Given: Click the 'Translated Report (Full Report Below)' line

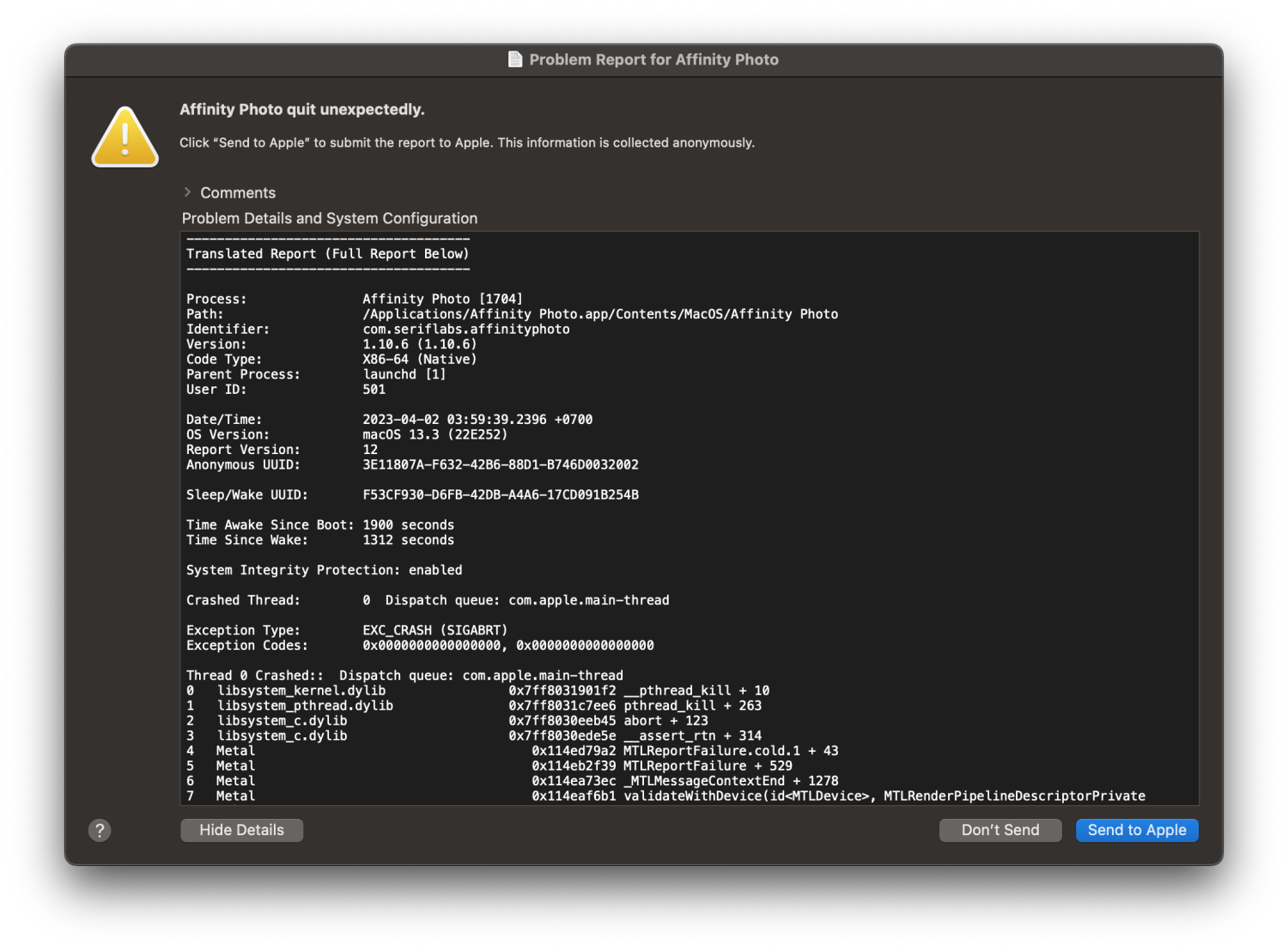Looking at the screenshot, I should click(x=328, y=254).
